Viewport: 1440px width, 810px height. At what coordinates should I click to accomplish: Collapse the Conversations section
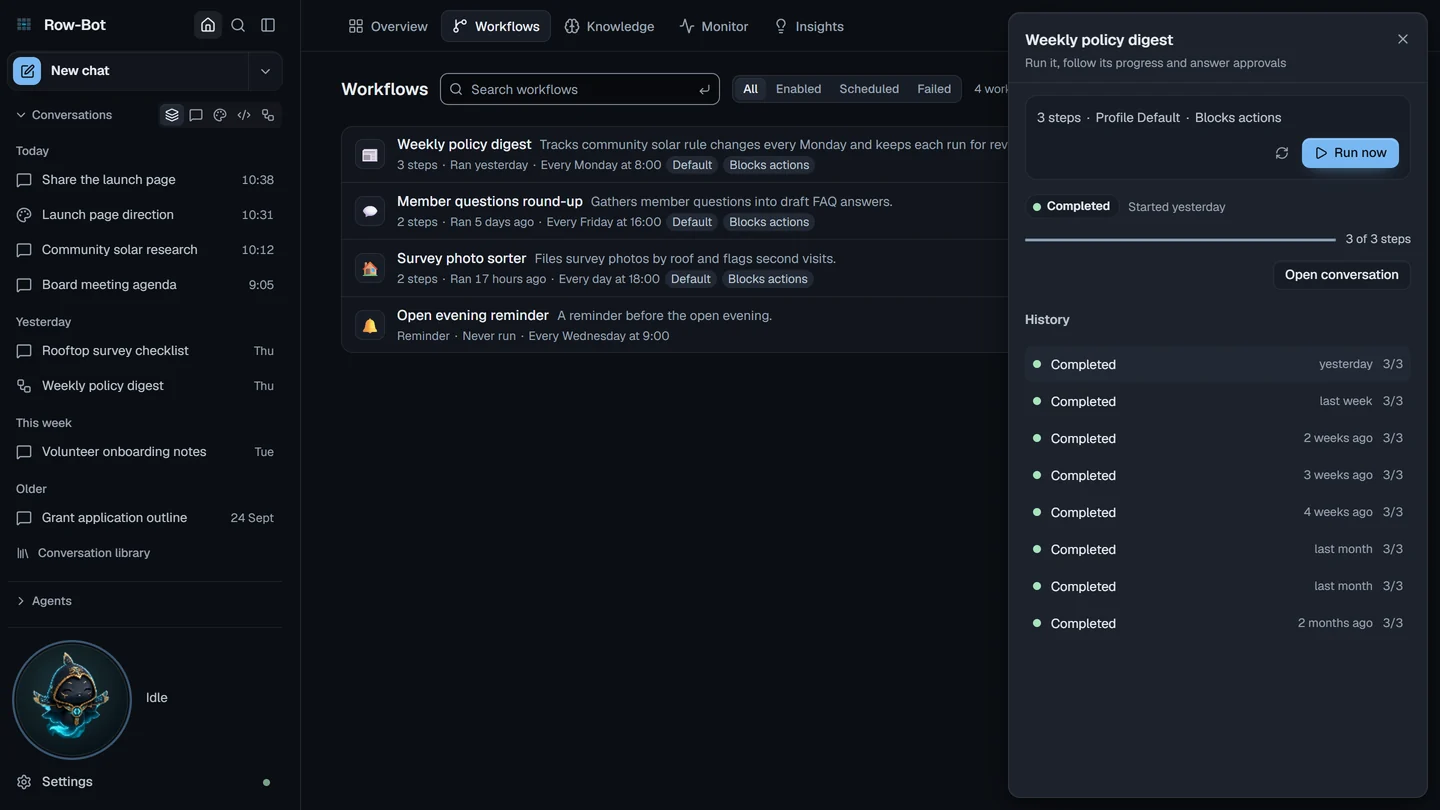(x=63, y=115)
